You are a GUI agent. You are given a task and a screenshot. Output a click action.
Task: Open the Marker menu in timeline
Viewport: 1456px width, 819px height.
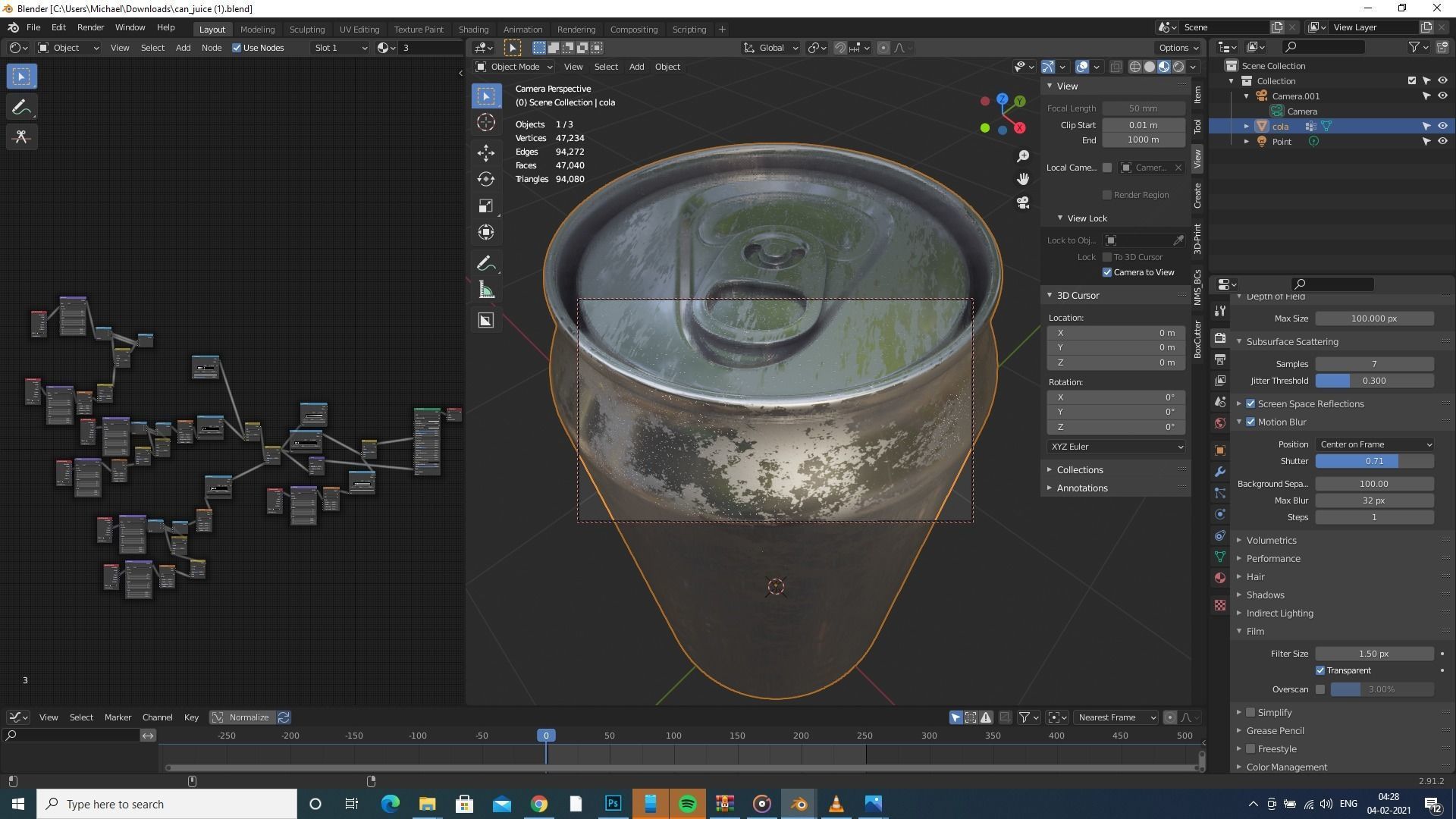(x=118, y=717)
